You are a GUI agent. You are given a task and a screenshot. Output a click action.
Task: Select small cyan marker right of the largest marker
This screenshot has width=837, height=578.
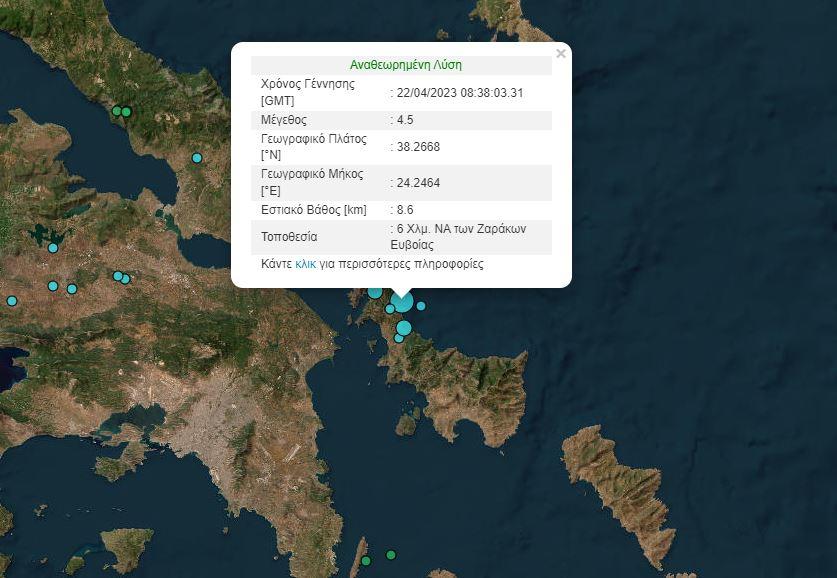tap(421, 306)
